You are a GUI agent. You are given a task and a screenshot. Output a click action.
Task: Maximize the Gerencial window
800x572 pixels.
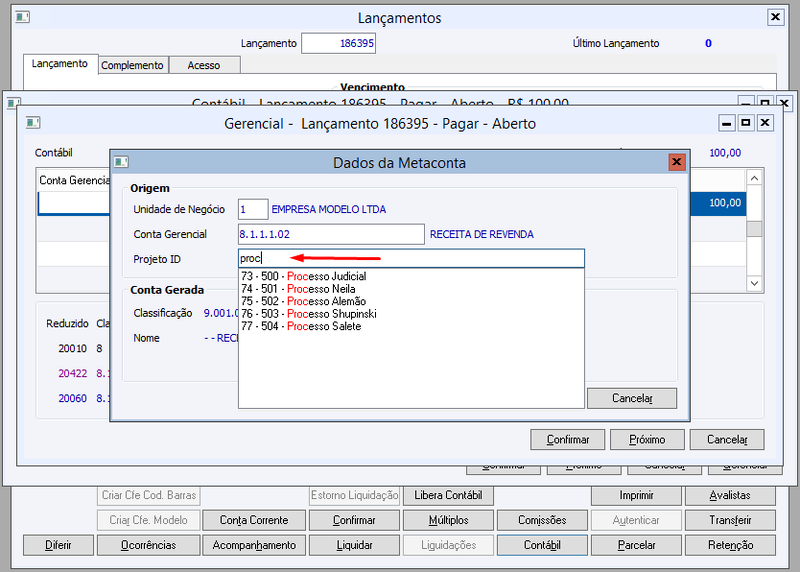click(x=746, y=123)
